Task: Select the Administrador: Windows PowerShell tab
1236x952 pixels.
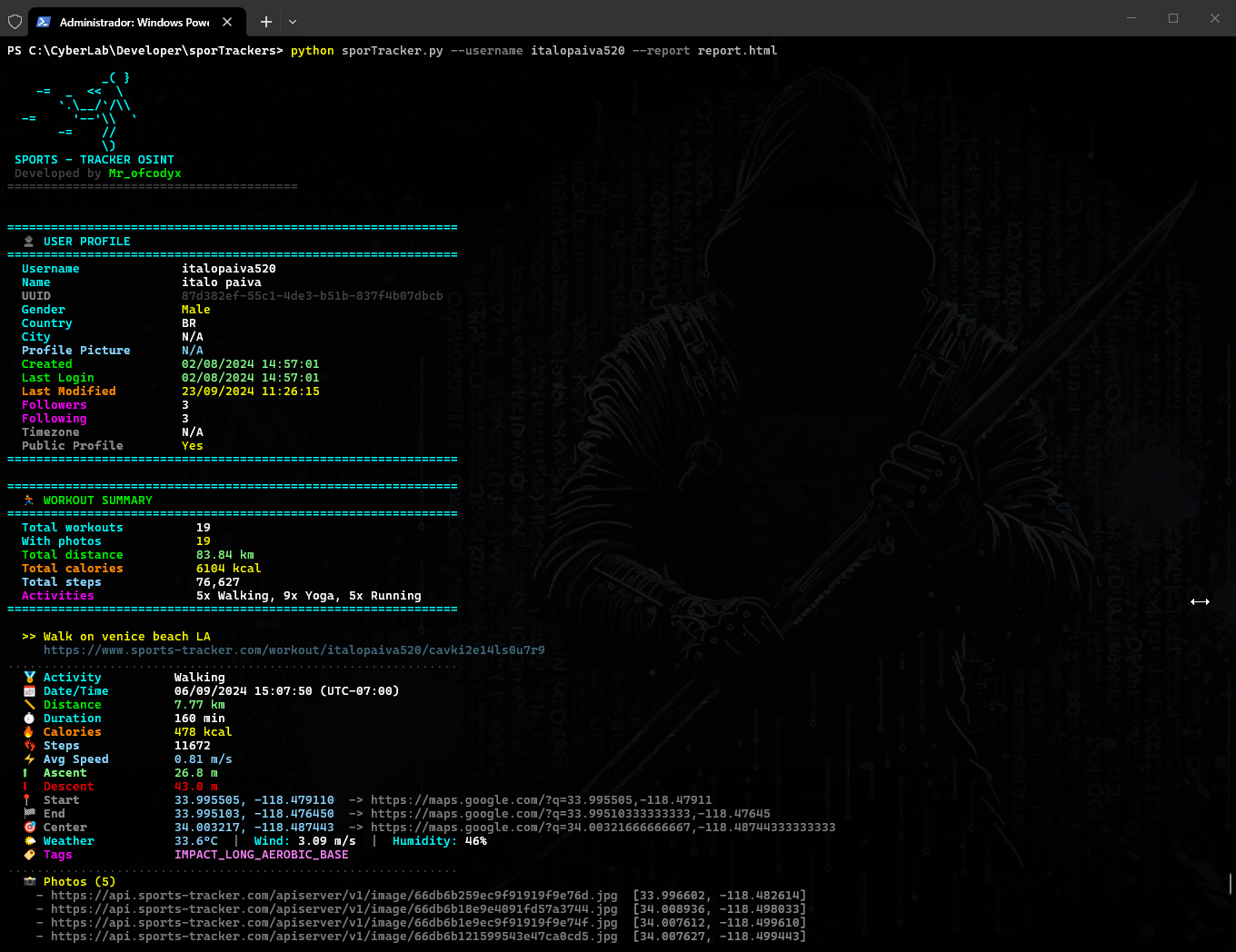Action: [134, 22]
